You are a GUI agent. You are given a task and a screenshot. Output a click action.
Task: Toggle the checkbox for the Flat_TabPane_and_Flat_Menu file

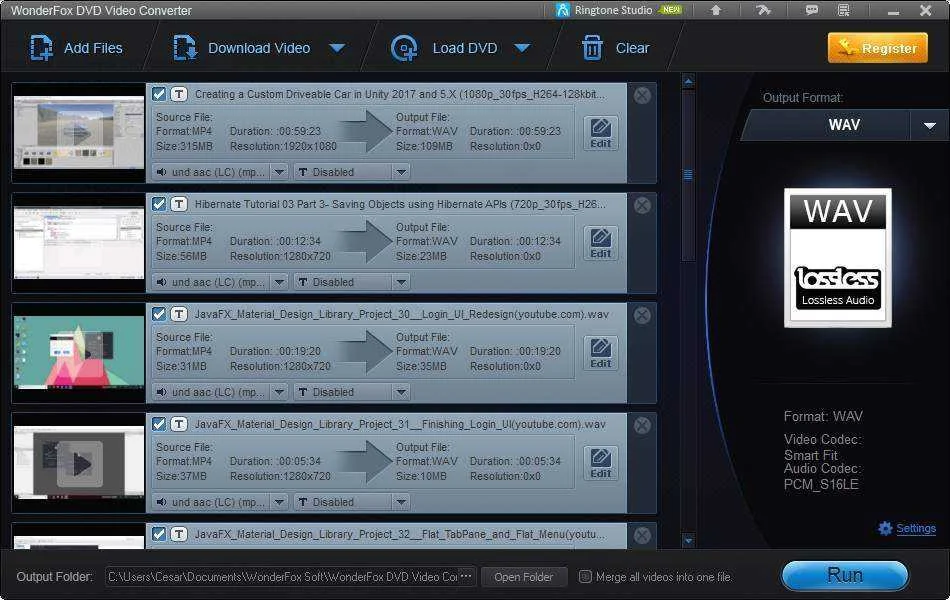tap(159, 534)
